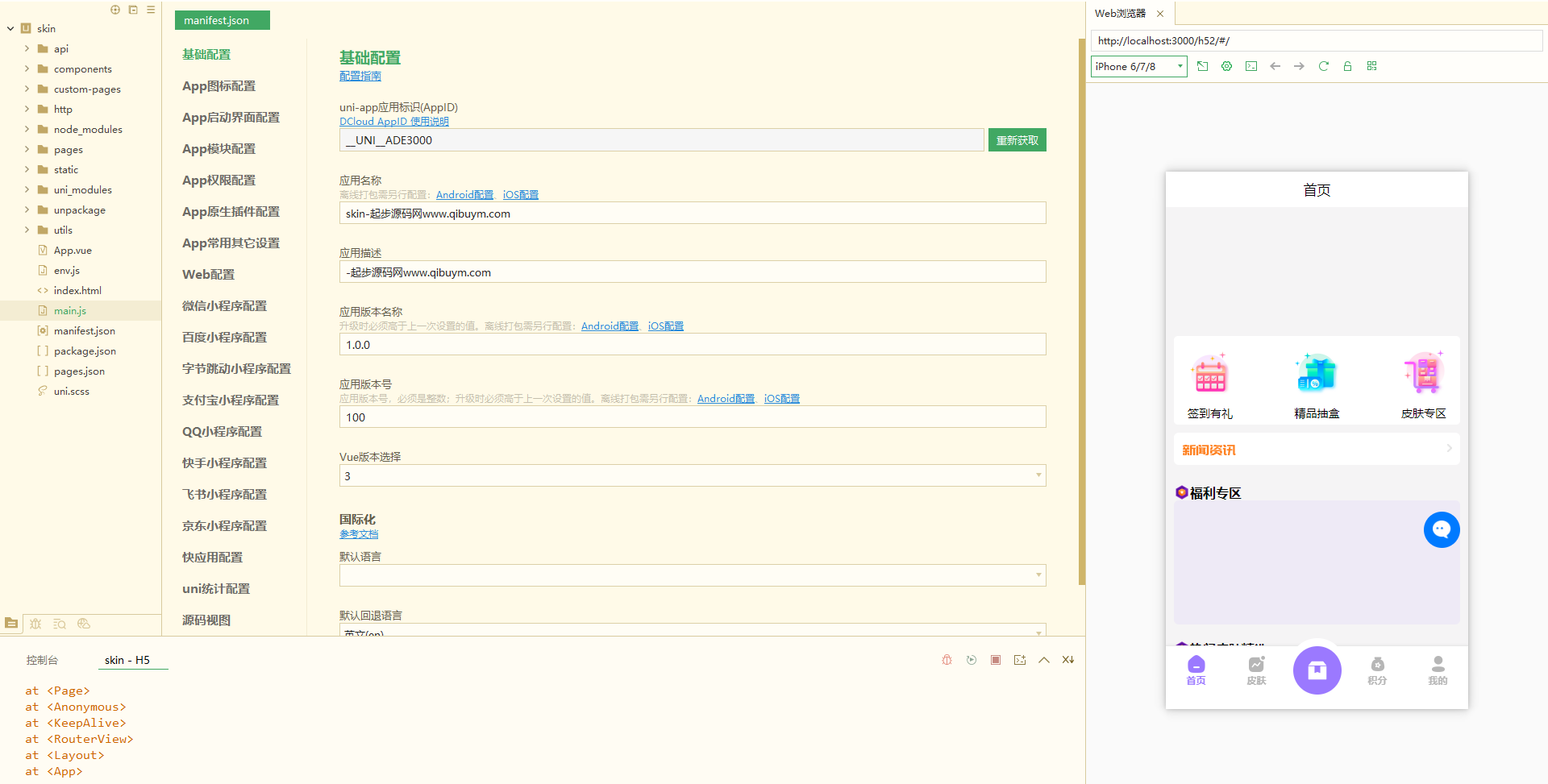Open the iPhone 6/7/8 device dropdown
The height and width of the screenshot is (784, 1548).
pos(1139,66)
